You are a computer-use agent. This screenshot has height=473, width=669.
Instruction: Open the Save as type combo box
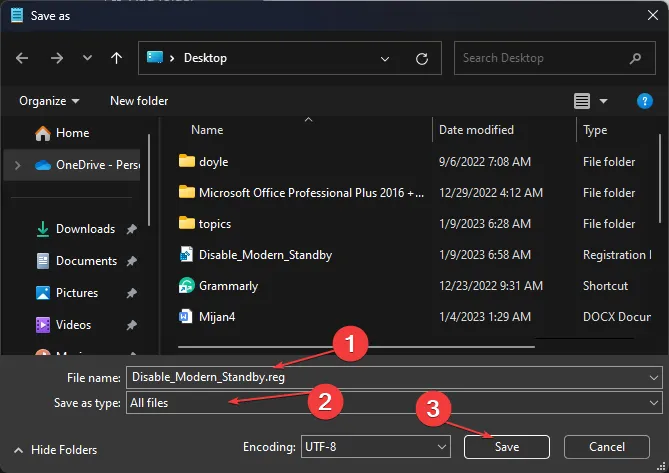394,403
